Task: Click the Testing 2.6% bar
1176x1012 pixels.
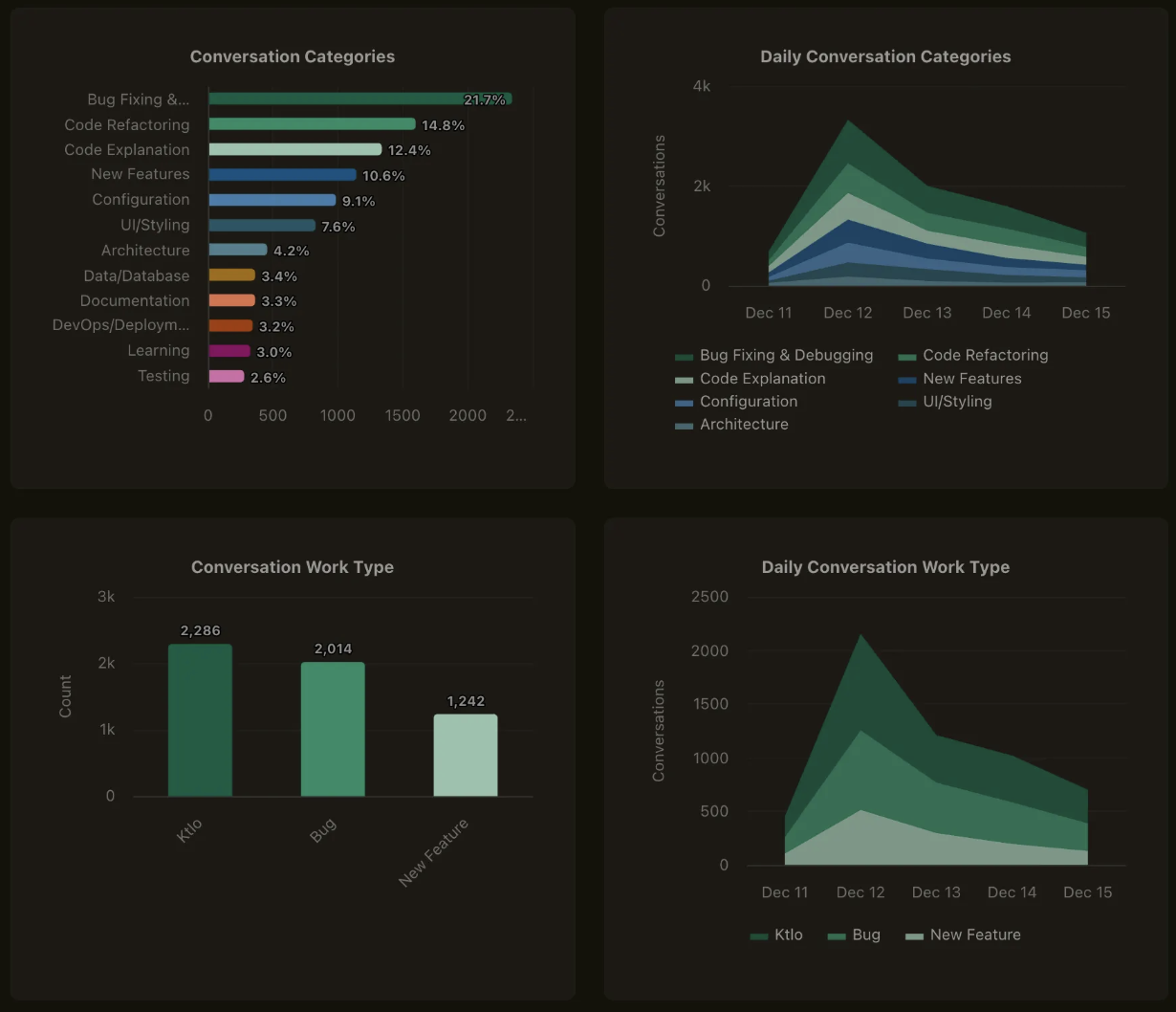Action: (227, 376)
